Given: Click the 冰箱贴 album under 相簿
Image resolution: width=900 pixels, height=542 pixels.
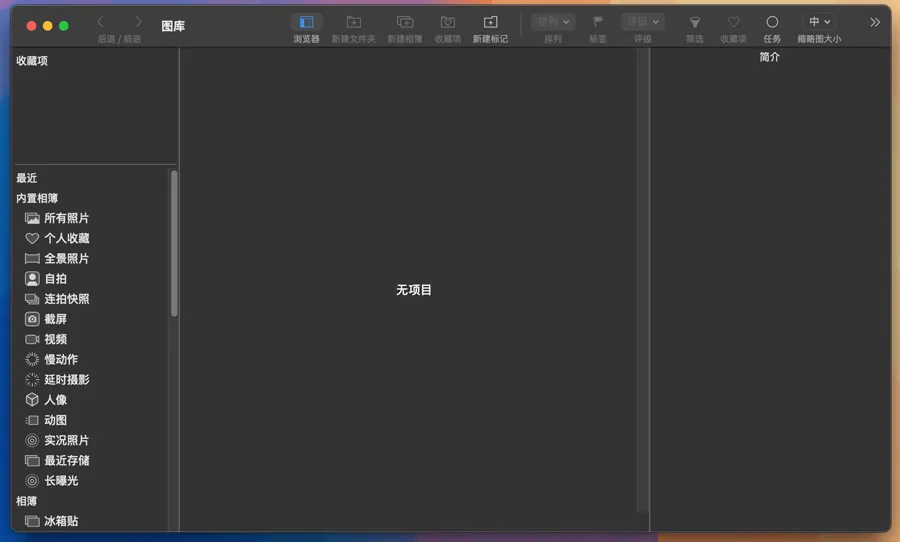Looking at the screenshot, I should pyautogui.click(x=60, y=521).
